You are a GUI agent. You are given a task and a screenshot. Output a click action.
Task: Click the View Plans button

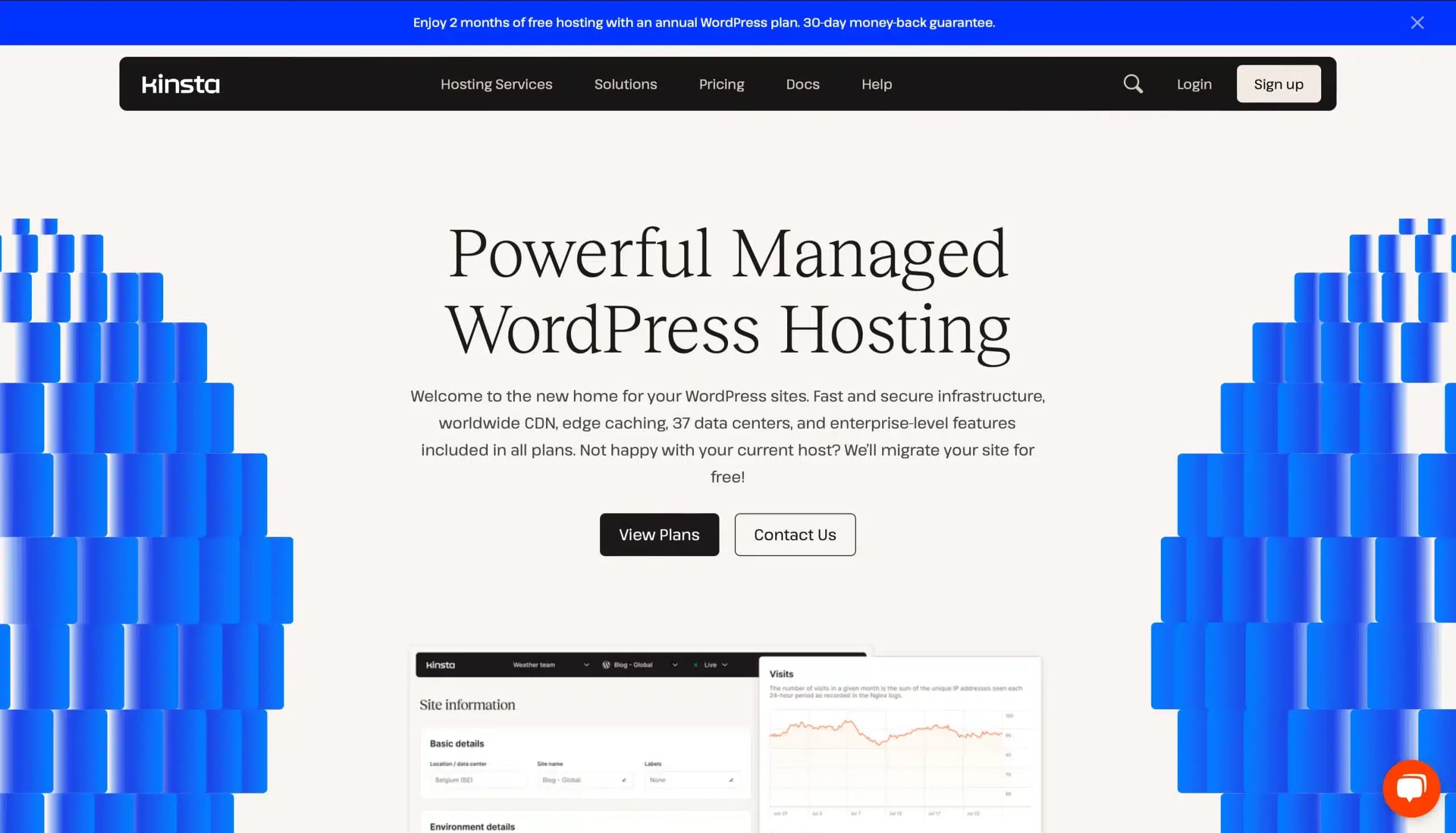(659, 534)
